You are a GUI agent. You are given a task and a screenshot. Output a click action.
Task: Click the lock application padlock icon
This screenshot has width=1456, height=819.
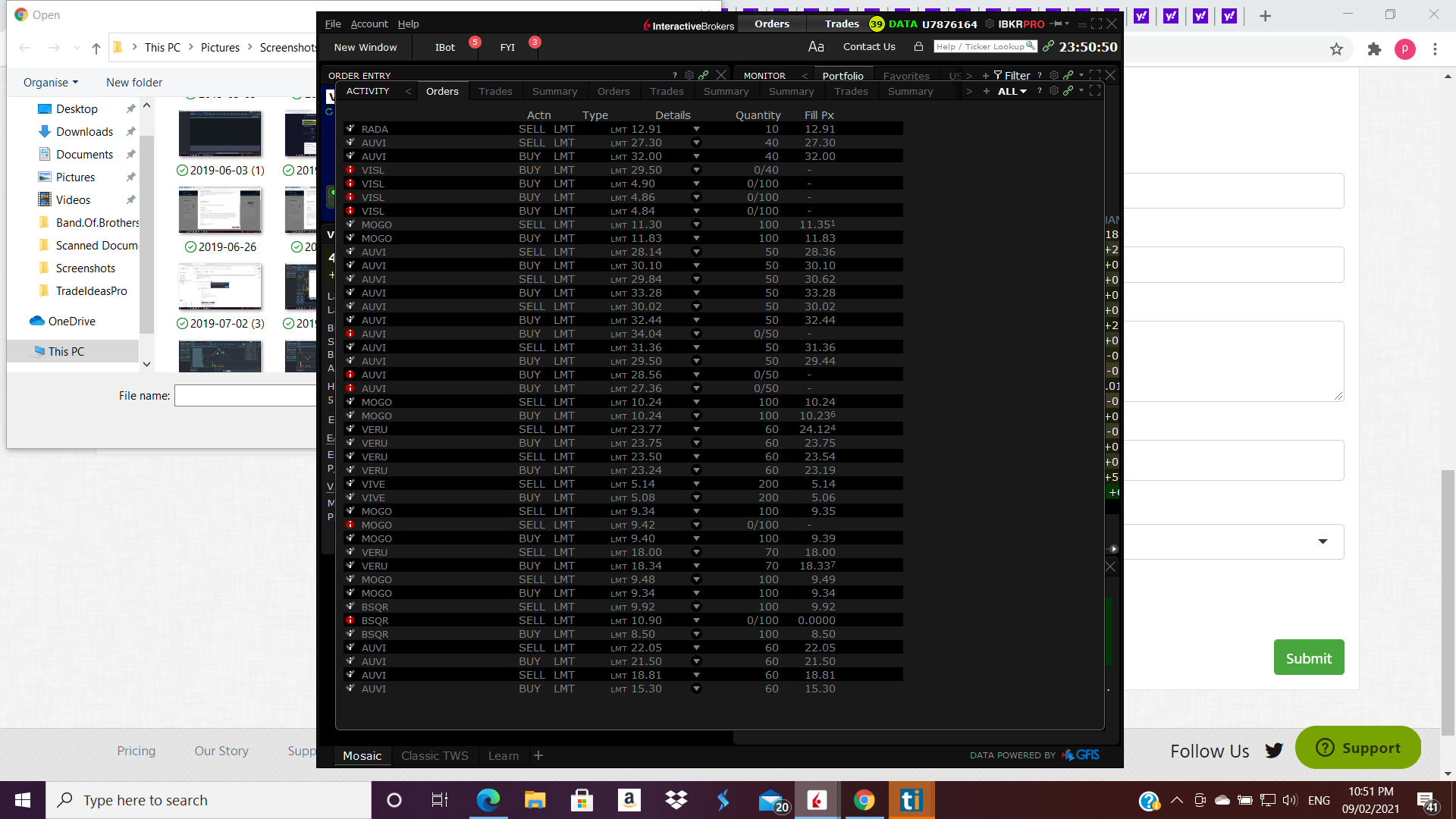[x=918, y=47]
